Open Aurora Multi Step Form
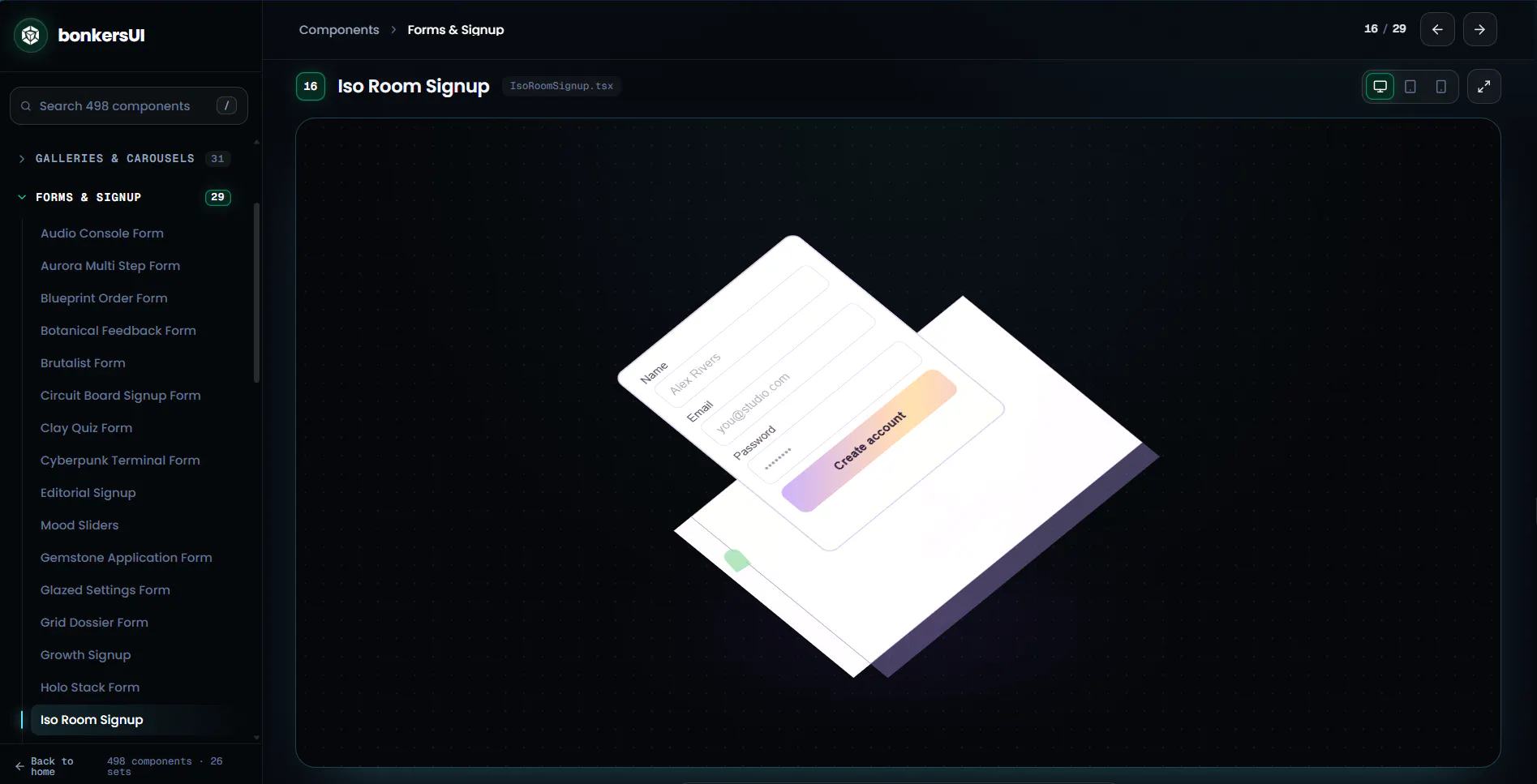1537x784 pixels. click(110, 266)
